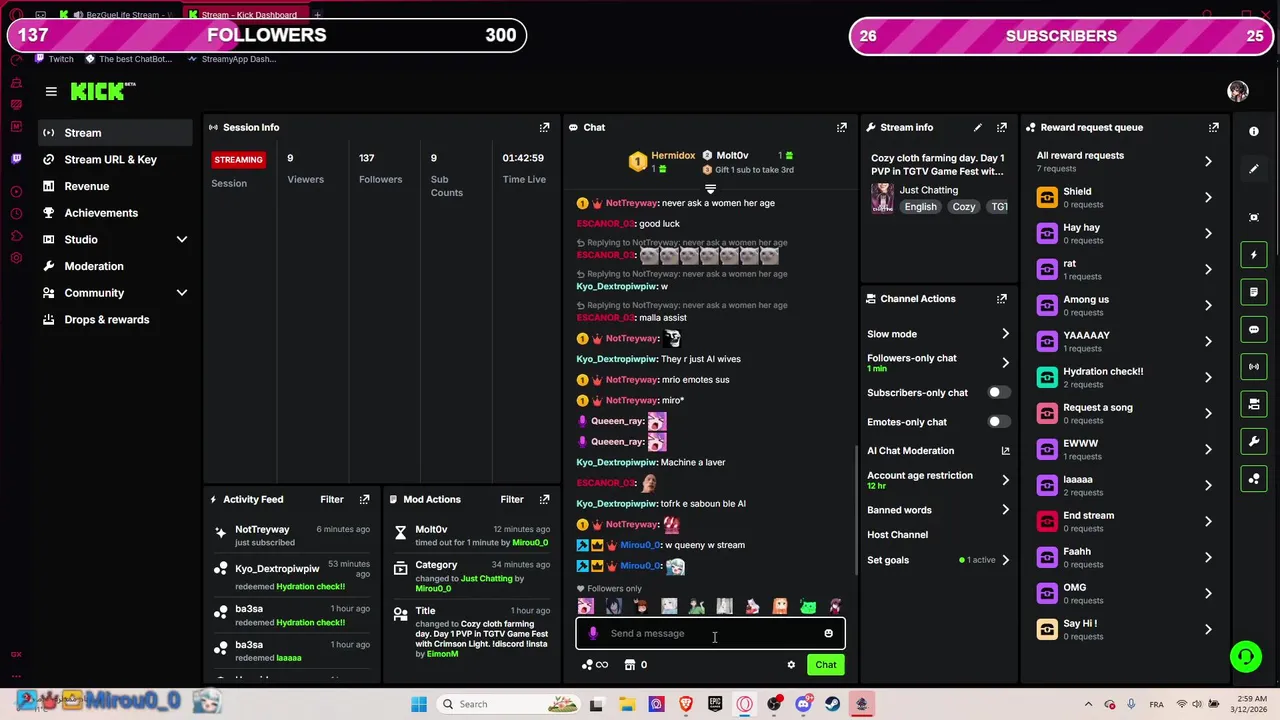Open Discord from the Windows taskbar
The height and width of the screenshot is (720, 1280).
tap(803, 704)
